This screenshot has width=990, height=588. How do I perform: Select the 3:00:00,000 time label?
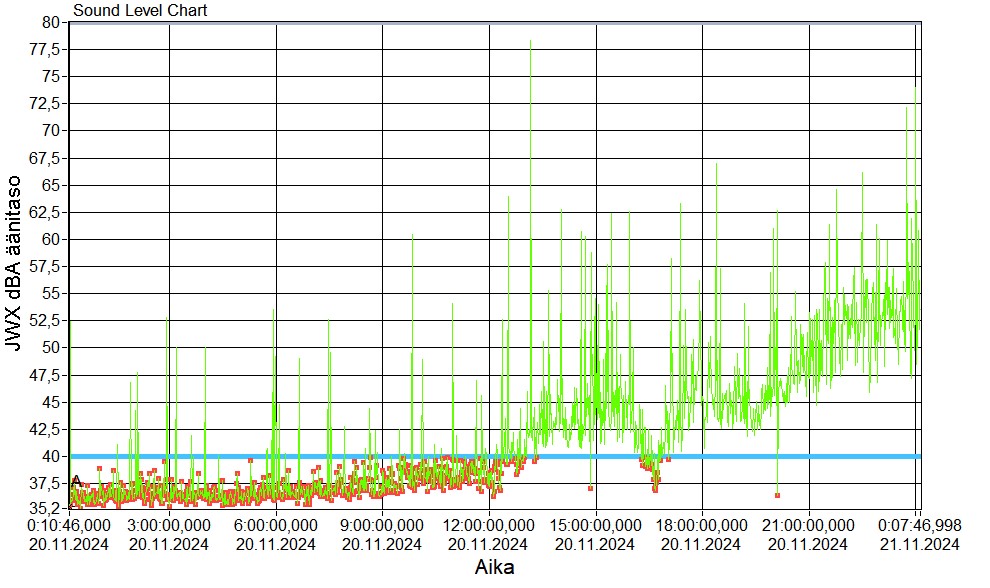[169, 525]
